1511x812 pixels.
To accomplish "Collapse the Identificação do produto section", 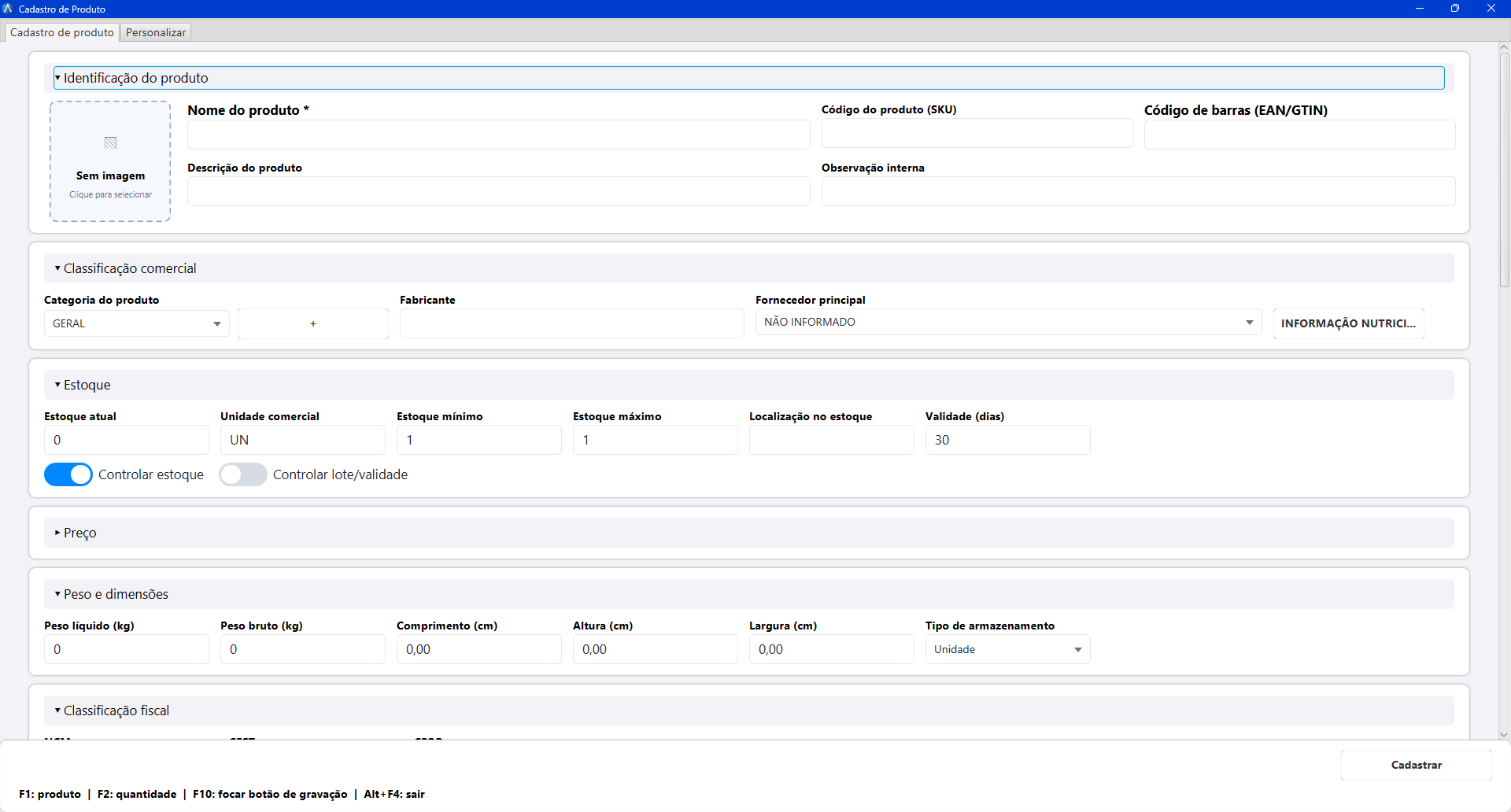I will [749, 78].
